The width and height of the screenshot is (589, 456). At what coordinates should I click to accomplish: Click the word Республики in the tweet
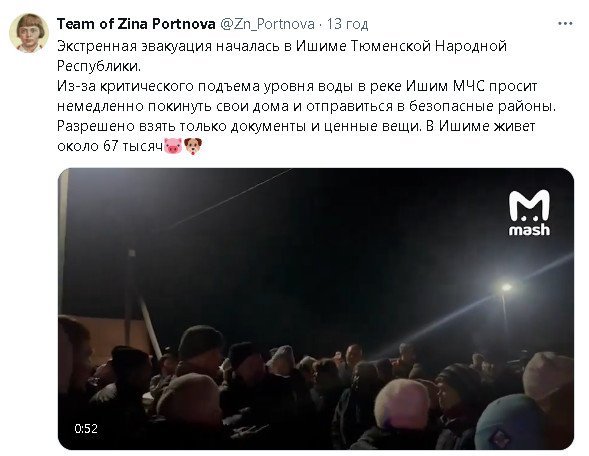pos(99,66)
